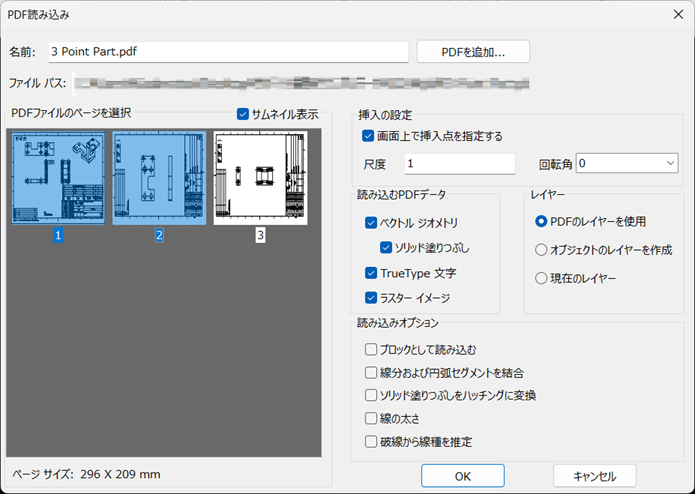This screenshot has height=494, width=695.
Task: Select オブジェクトのレイヤーを作成 radio button
Action: [x=541, y=250]
